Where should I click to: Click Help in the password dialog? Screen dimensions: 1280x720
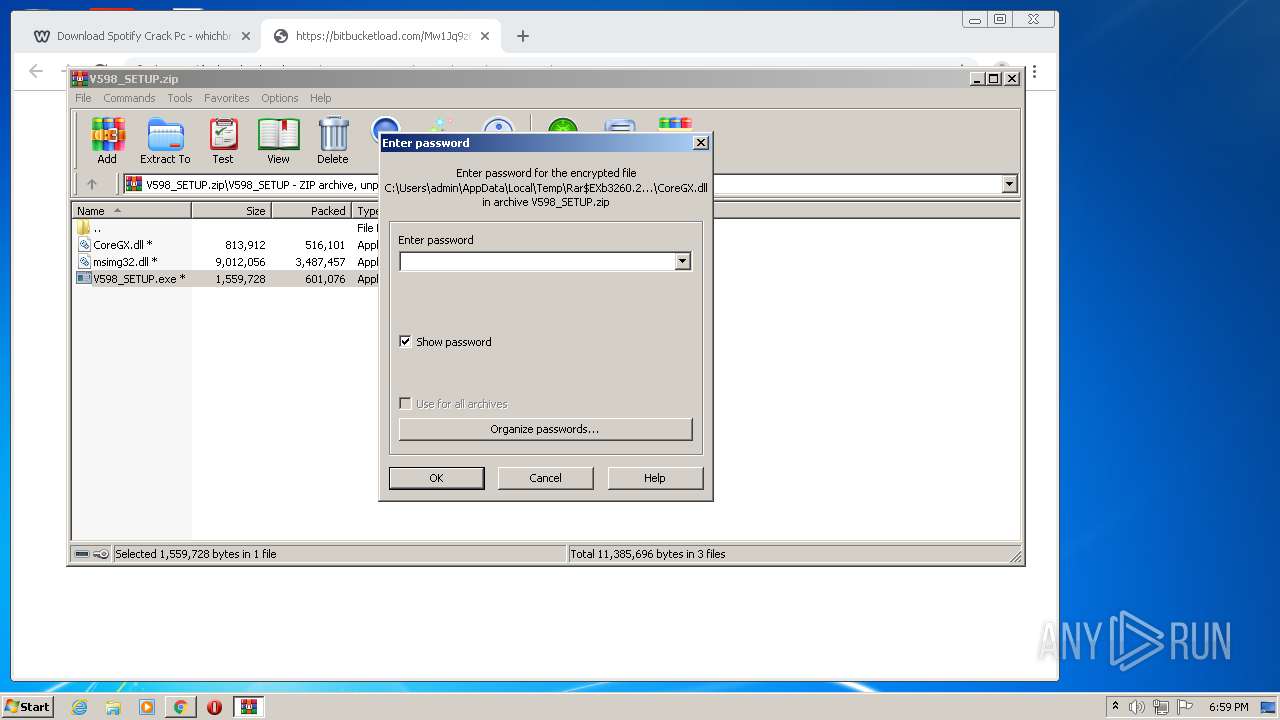tap(655, 478)
